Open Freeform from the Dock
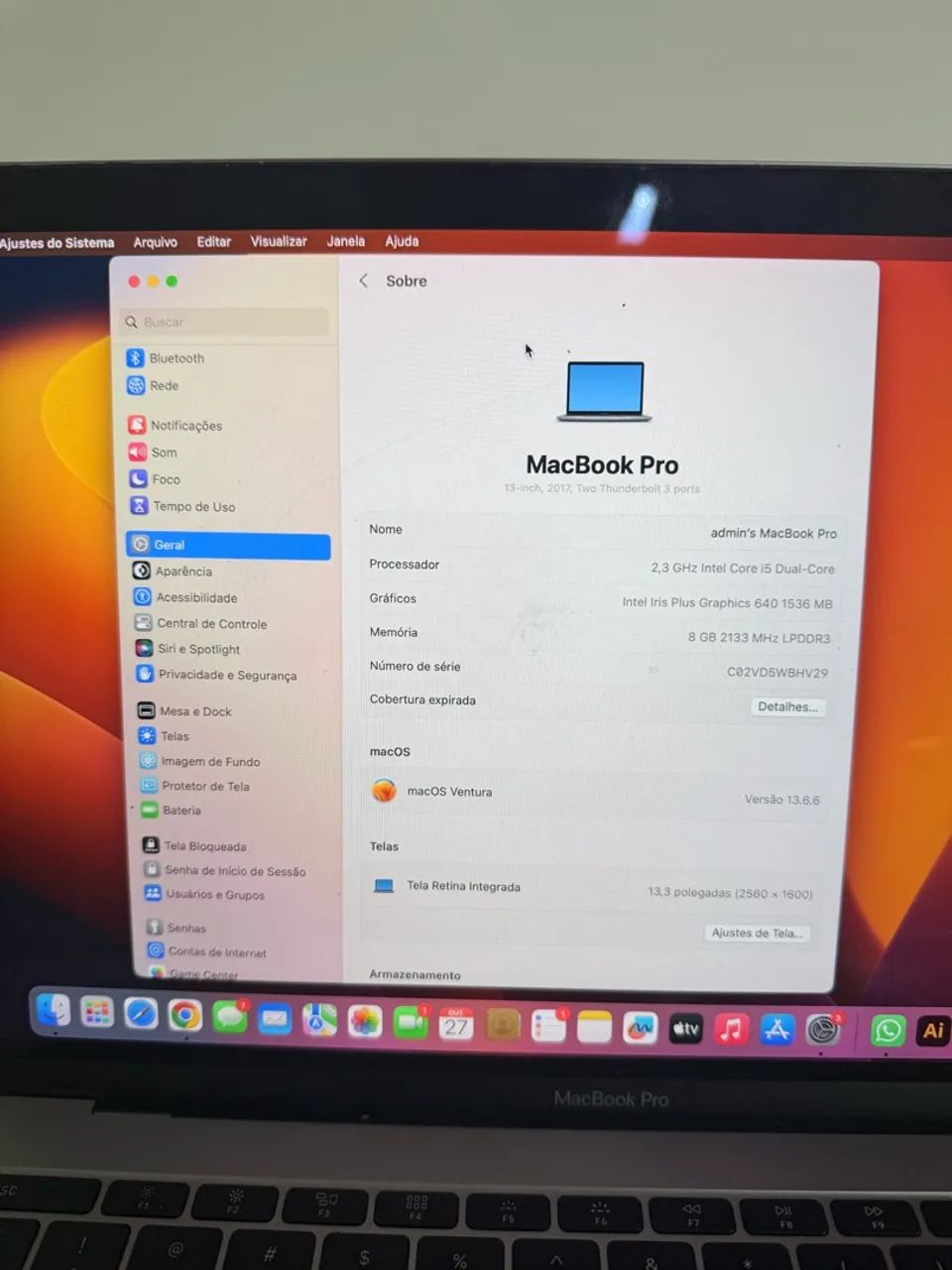Screen dimensions: 952x1270 (x=641, y=1029)
